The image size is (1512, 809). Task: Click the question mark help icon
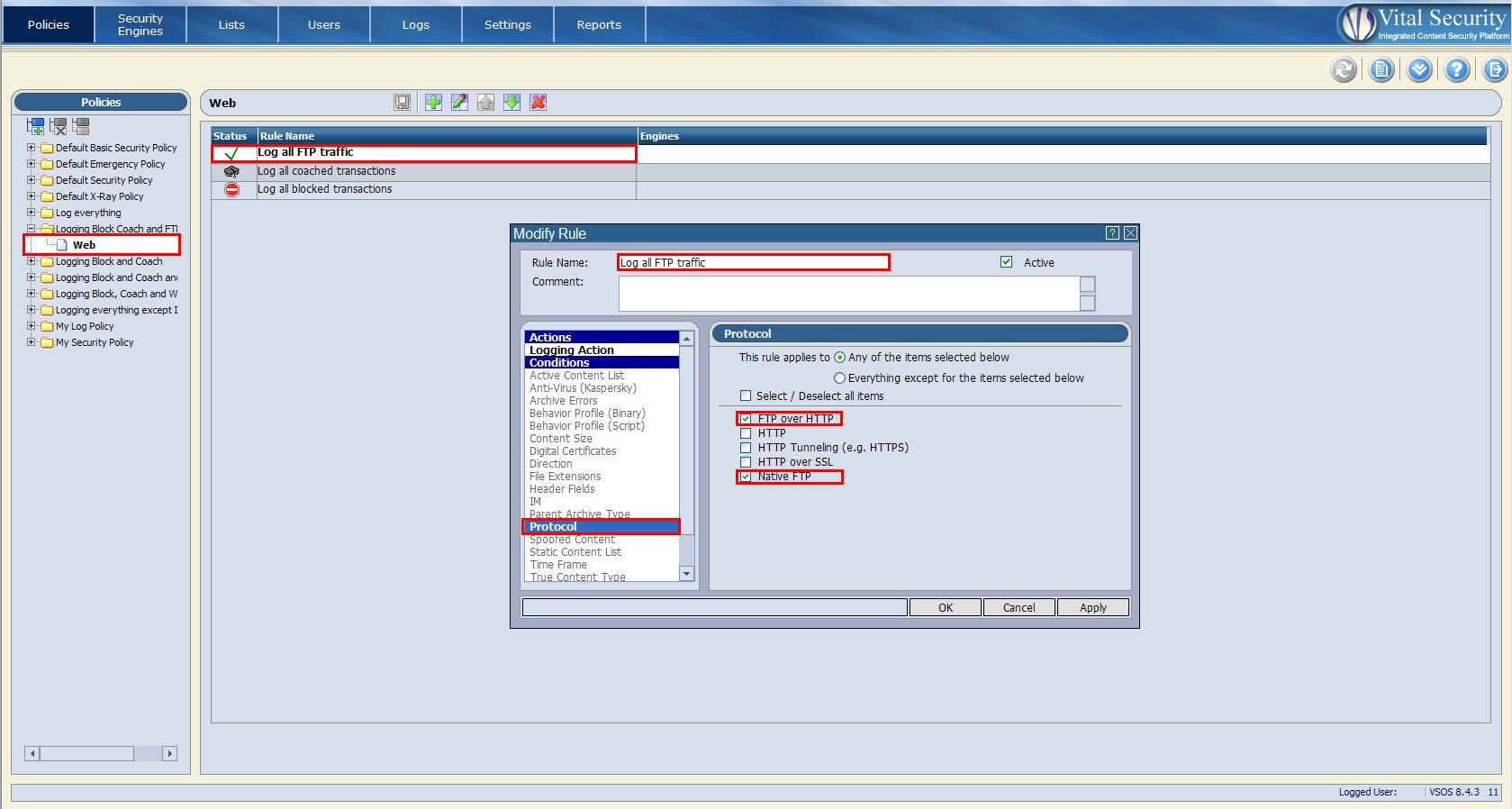[1457, 70]
